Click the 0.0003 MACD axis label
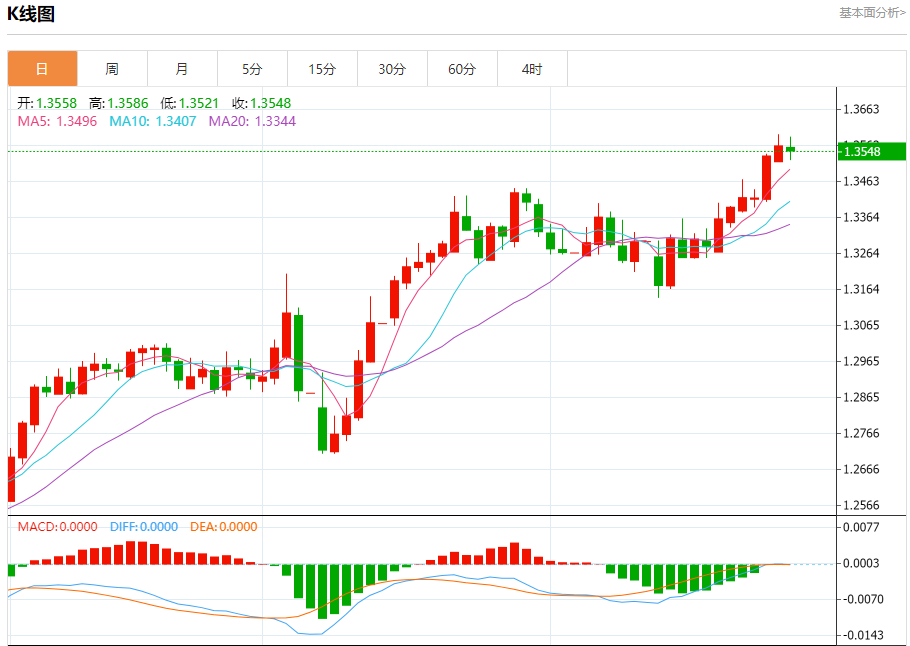The image size is (910, 646). 862,563
